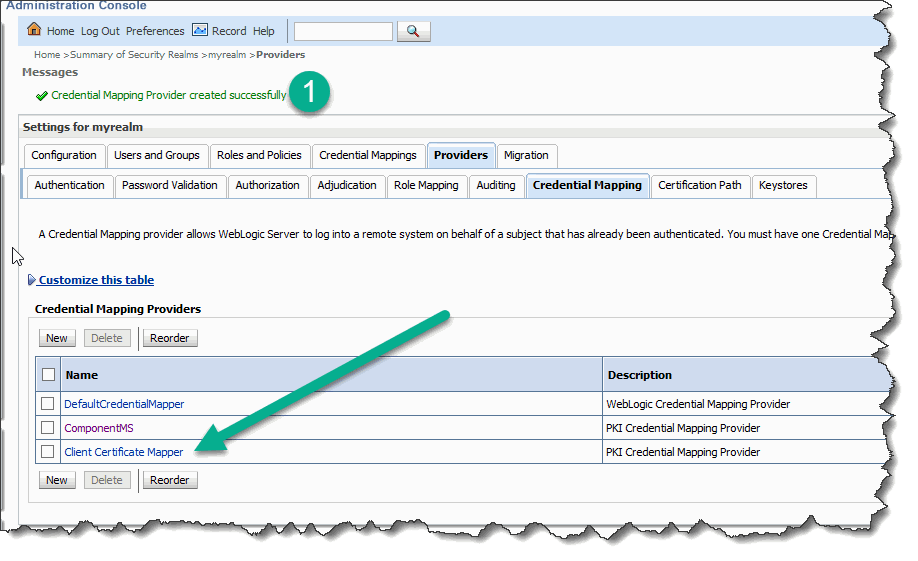This screenshot has height=561, width=918.
Task: Click Record link in toolbar
Action: [229, 31]
